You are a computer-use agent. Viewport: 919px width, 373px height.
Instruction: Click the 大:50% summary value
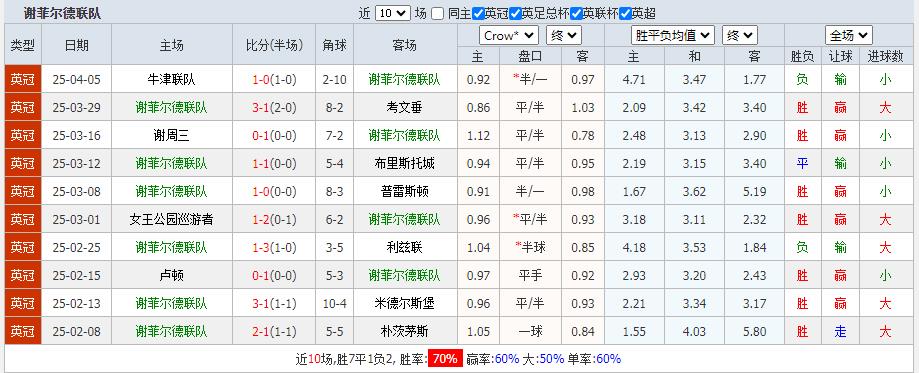[543, 359]
